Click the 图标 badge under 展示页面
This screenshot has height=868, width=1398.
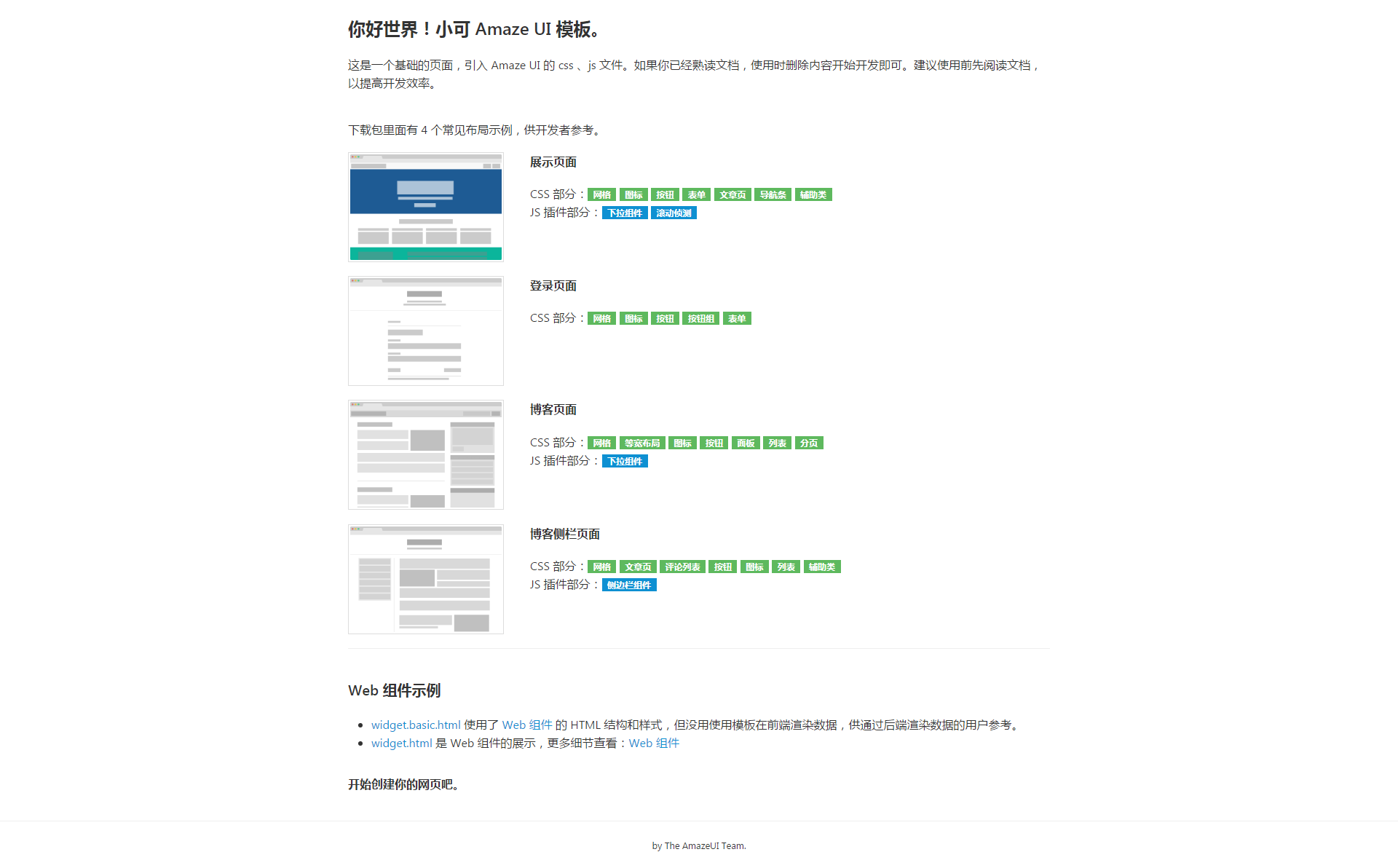[633, 194]
